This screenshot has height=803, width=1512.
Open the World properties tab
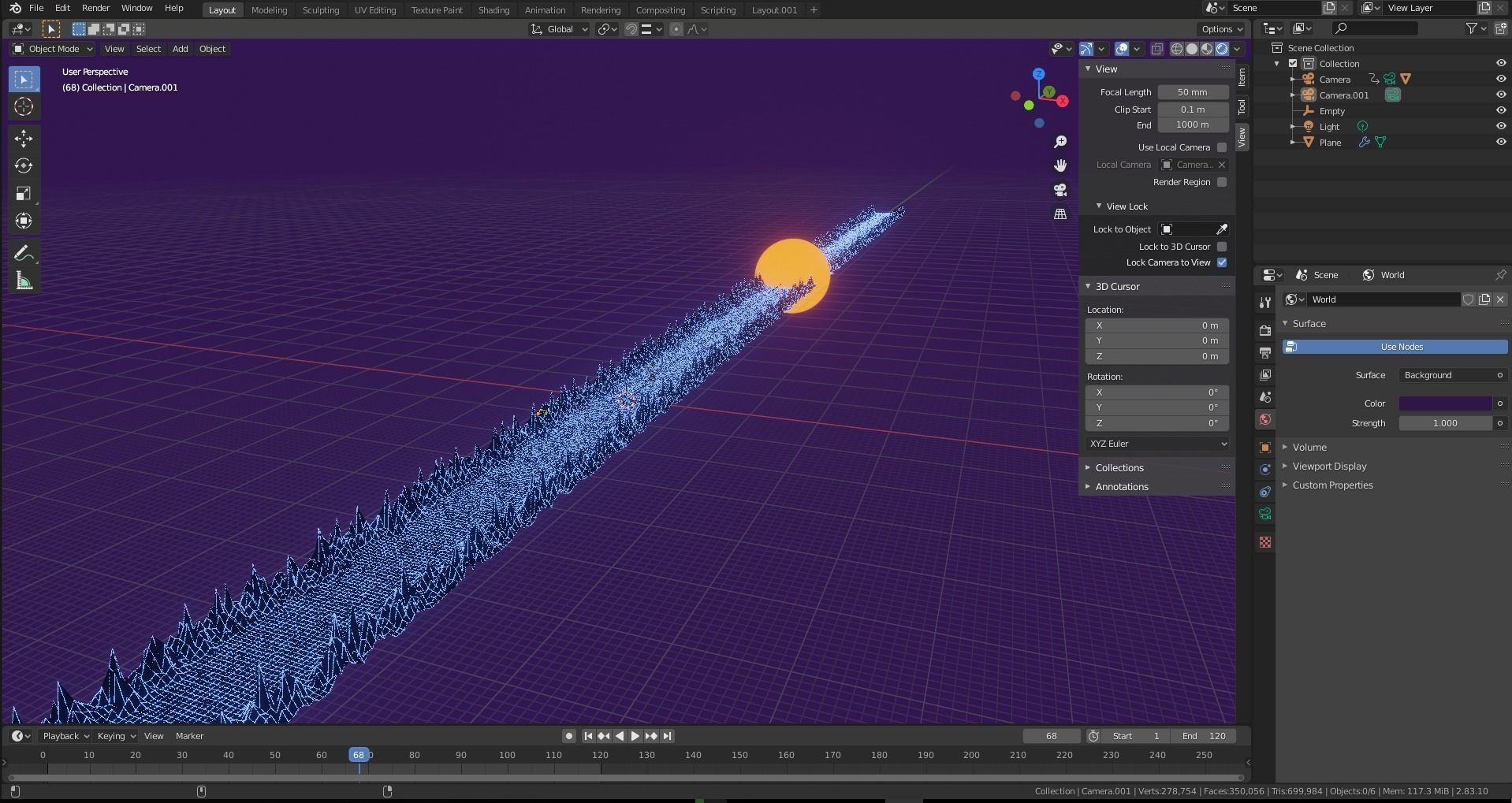1265,418
